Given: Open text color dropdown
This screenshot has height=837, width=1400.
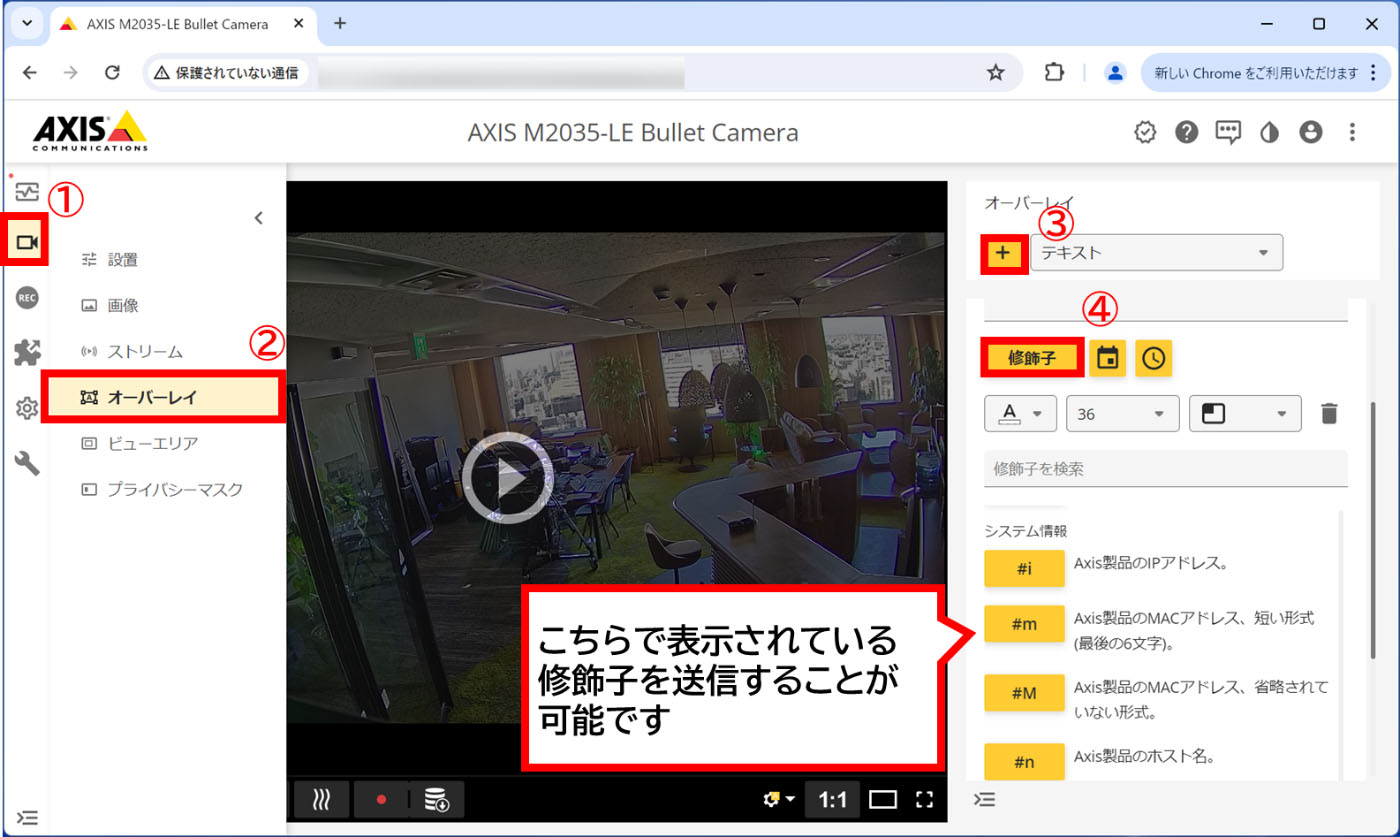Looking at the screenshot, I should click(x=1020, y=413).
